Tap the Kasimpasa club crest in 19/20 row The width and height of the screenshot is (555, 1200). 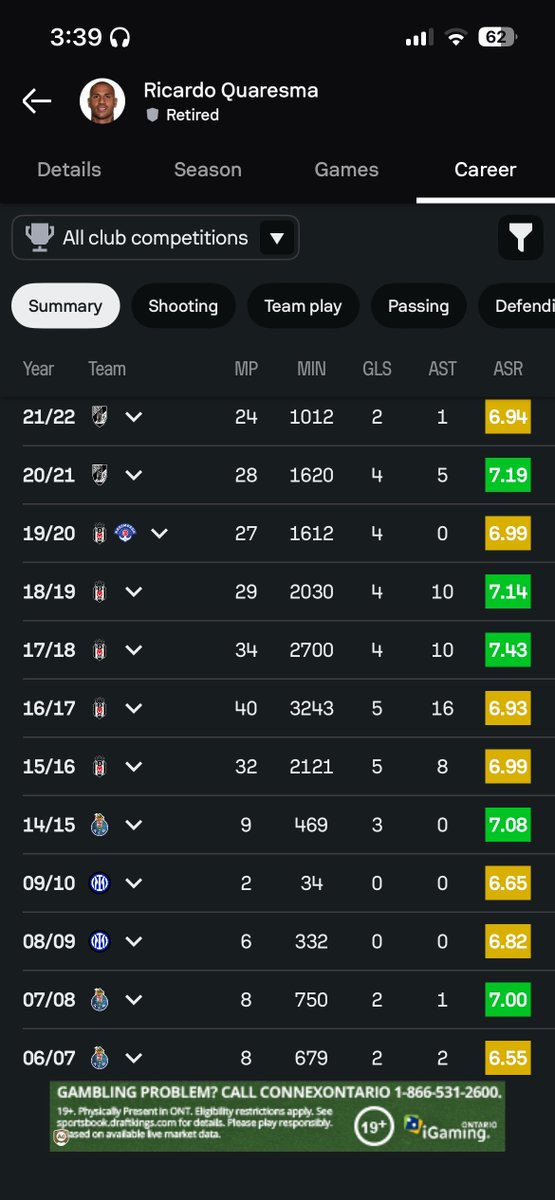[x=126, y=533]
